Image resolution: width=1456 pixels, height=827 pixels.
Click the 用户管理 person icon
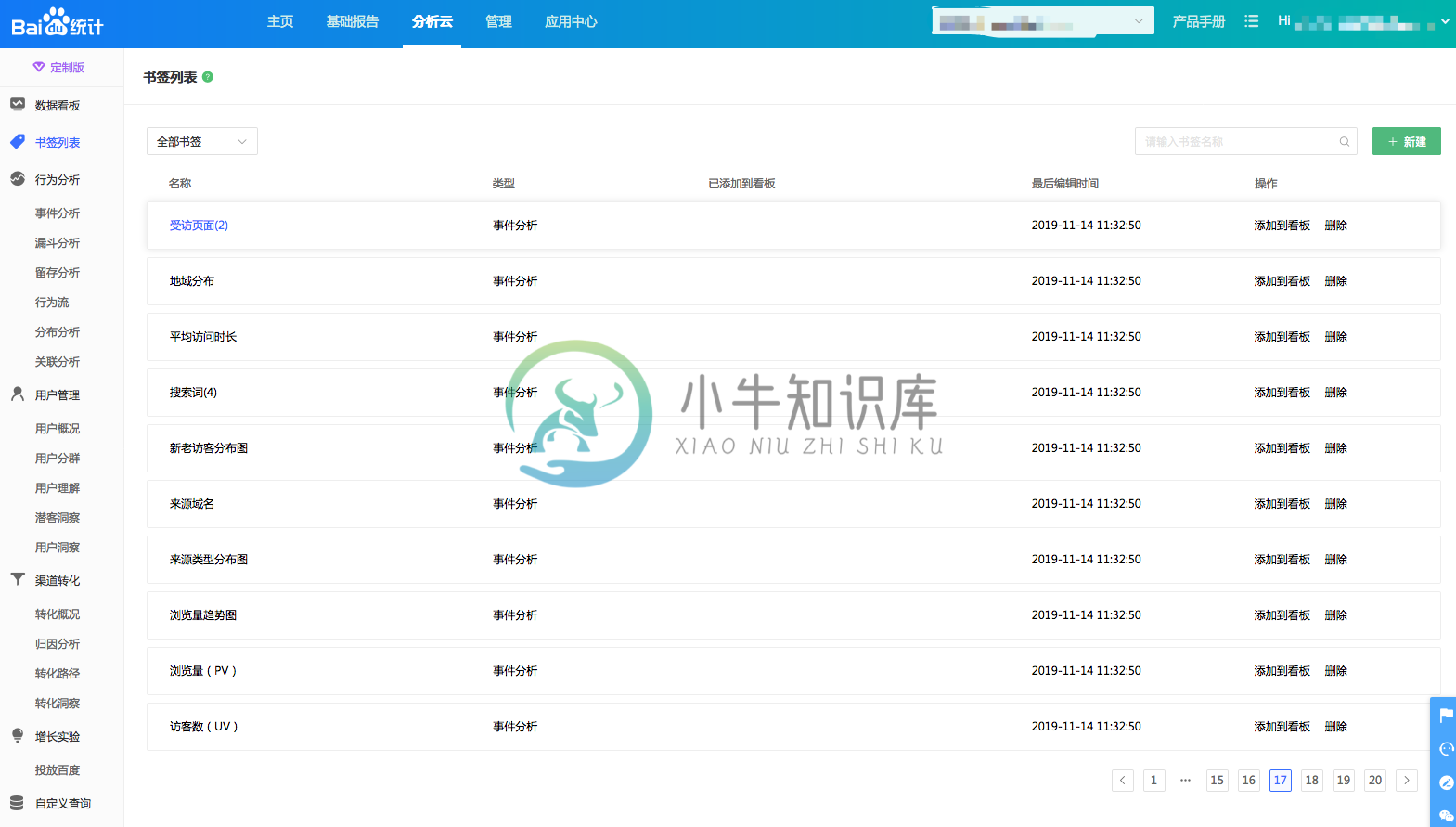tap(18, 394)
